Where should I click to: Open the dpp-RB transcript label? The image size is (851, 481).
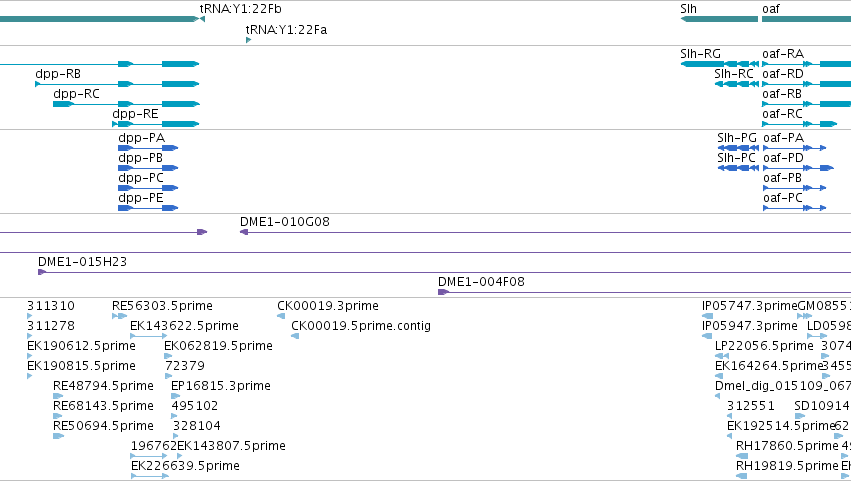(58, 74)
